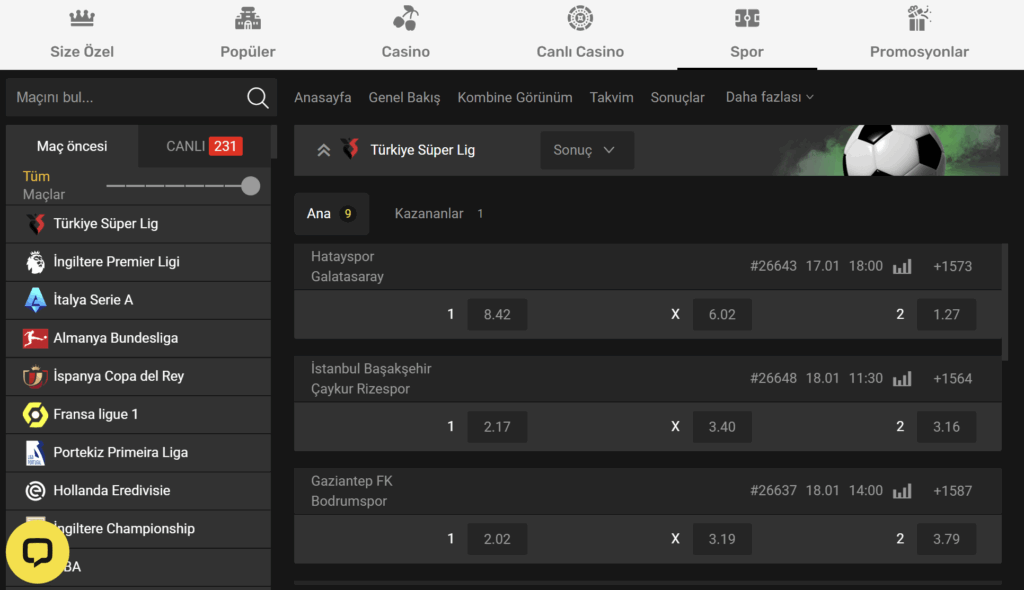Click the İngiltere Premier Ligi lion logo

[35, 262]
